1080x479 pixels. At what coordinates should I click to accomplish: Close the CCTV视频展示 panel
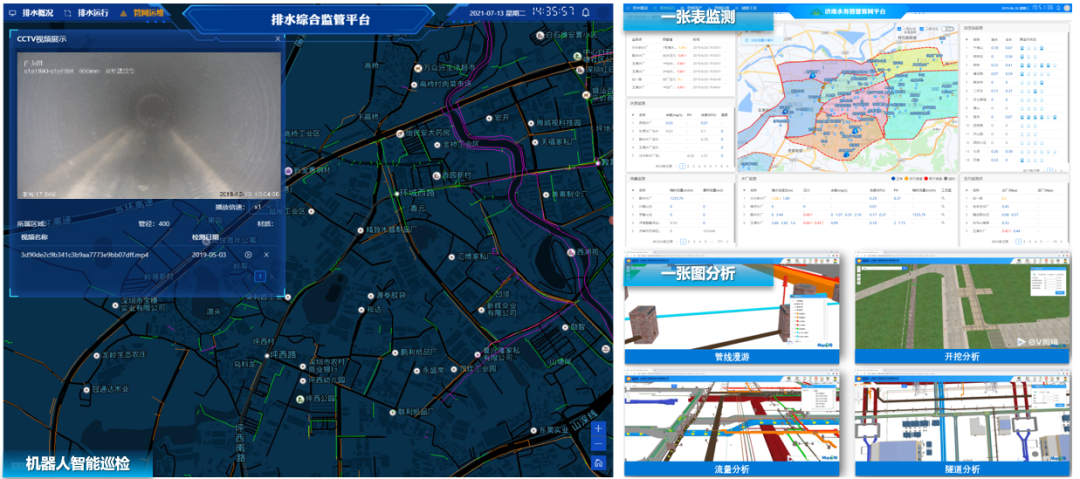coord(278,39)
